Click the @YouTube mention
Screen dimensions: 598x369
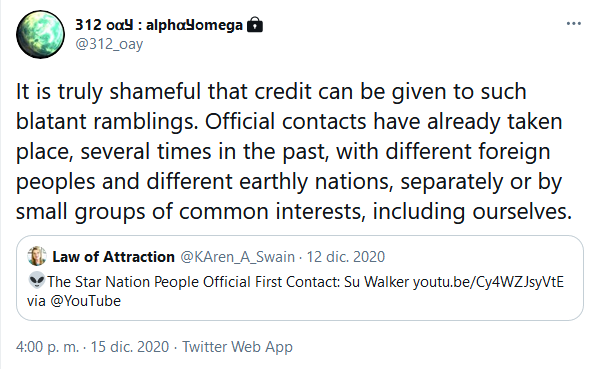(85, 301)
